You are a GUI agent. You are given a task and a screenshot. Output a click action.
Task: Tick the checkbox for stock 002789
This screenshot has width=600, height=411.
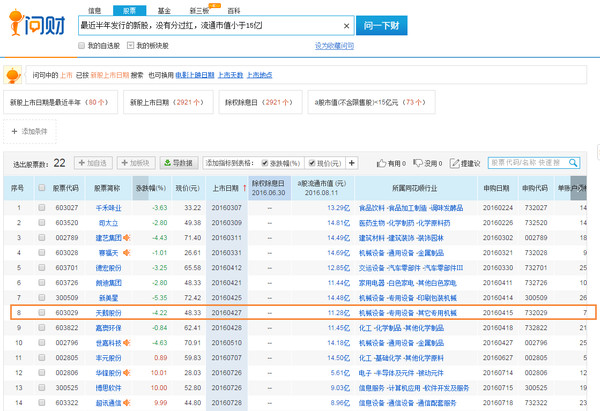click(42, 238)
